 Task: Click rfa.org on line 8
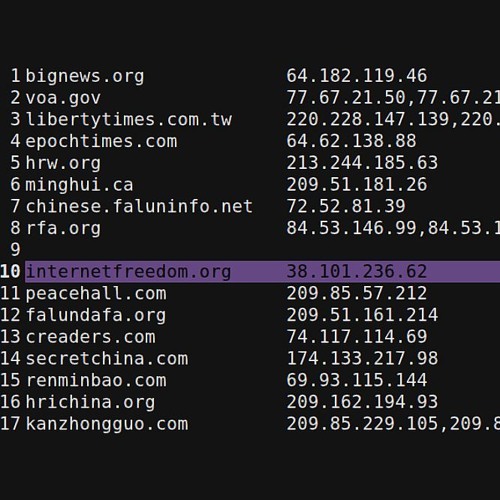[x=63, y=228]
